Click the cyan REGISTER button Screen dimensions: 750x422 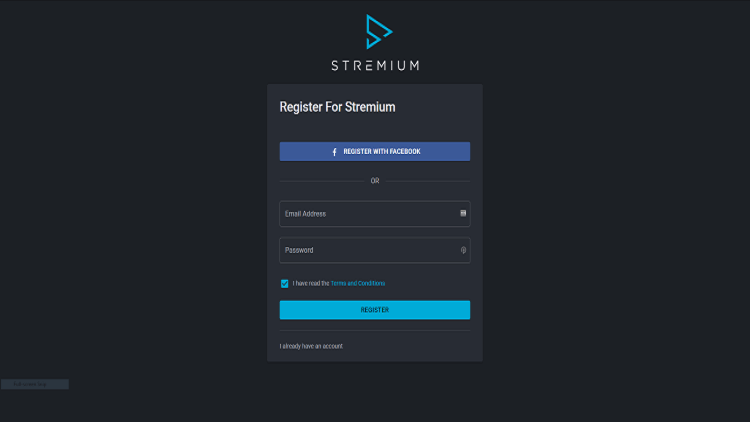pos(375,310)
